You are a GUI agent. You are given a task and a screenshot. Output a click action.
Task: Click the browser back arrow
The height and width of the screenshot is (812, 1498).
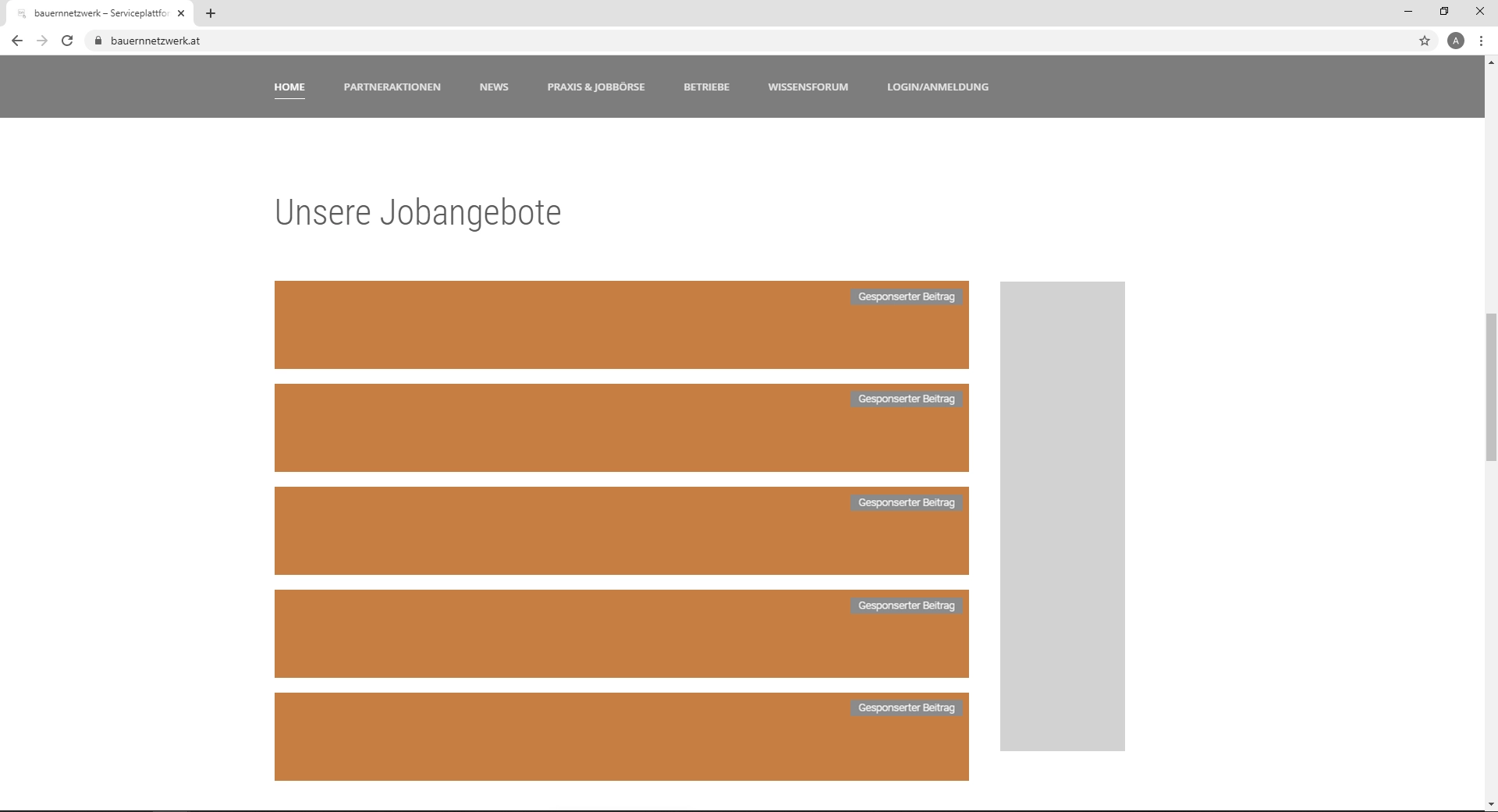point(17,41)
